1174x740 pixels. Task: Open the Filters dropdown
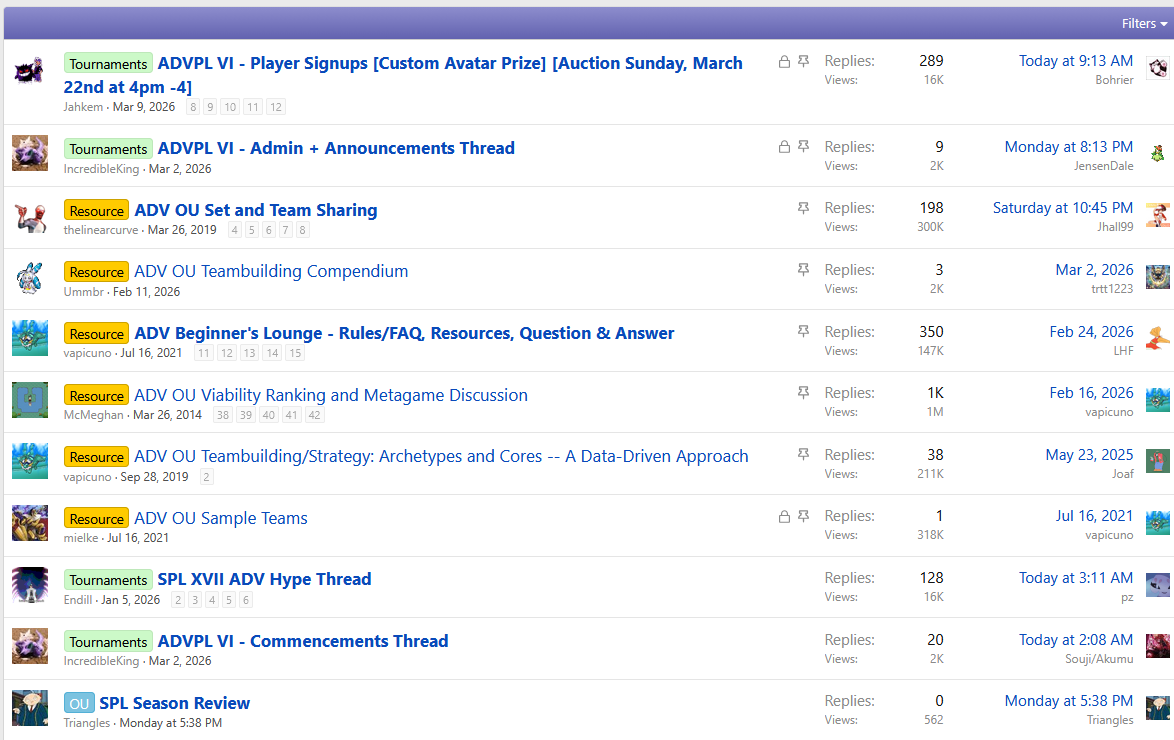tap(1143, 23)
